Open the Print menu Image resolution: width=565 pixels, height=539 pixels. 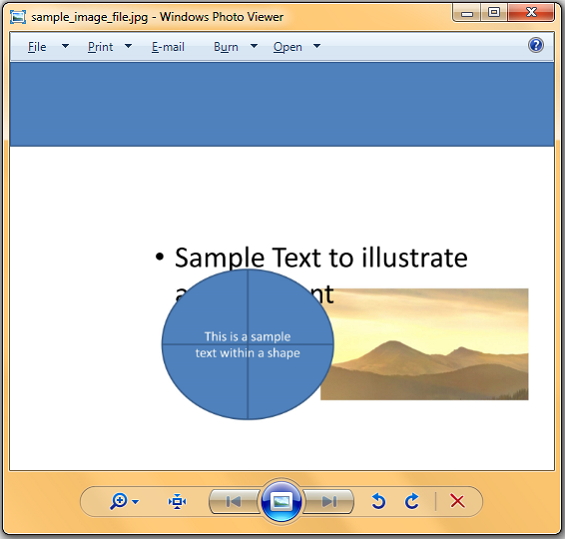click(101, 47)
